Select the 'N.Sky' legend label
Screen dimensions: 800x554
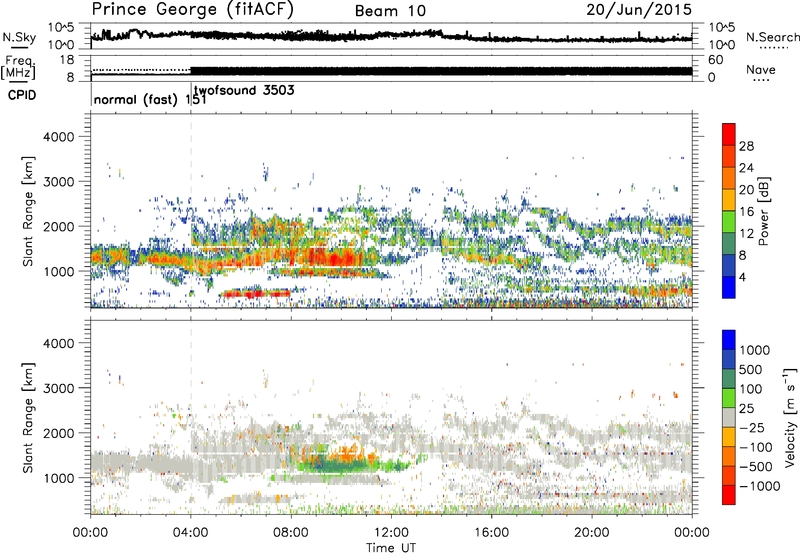tap(19, 37)
